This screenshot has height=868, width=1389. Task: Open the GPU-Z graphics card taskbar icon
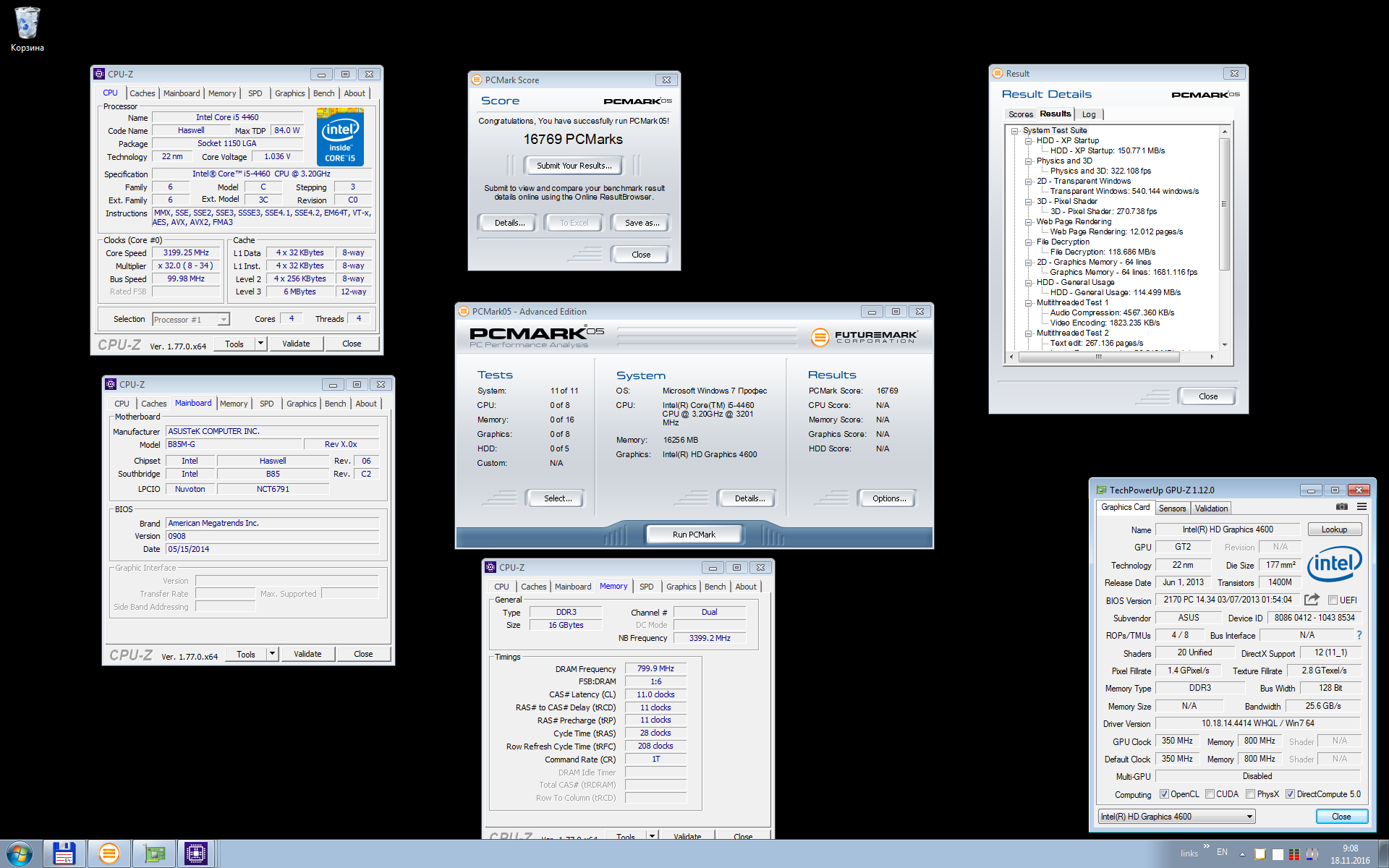pos(154,854)
